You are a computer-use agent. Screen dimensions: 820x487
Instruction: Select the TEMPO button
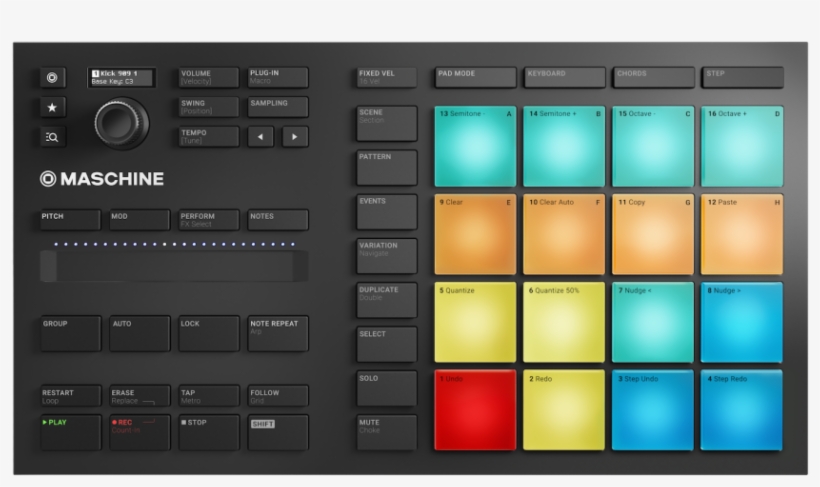click(x=209, y=137)
